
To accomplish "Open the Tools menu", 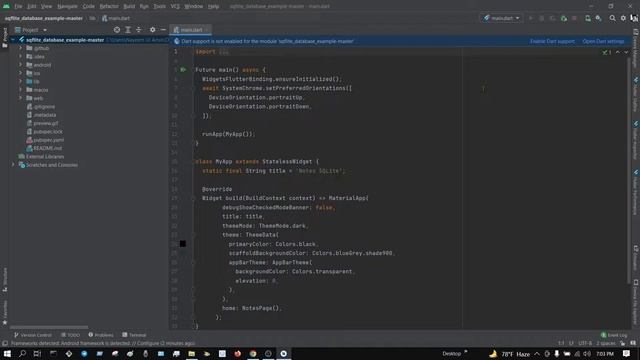I will tap(160, 7).
